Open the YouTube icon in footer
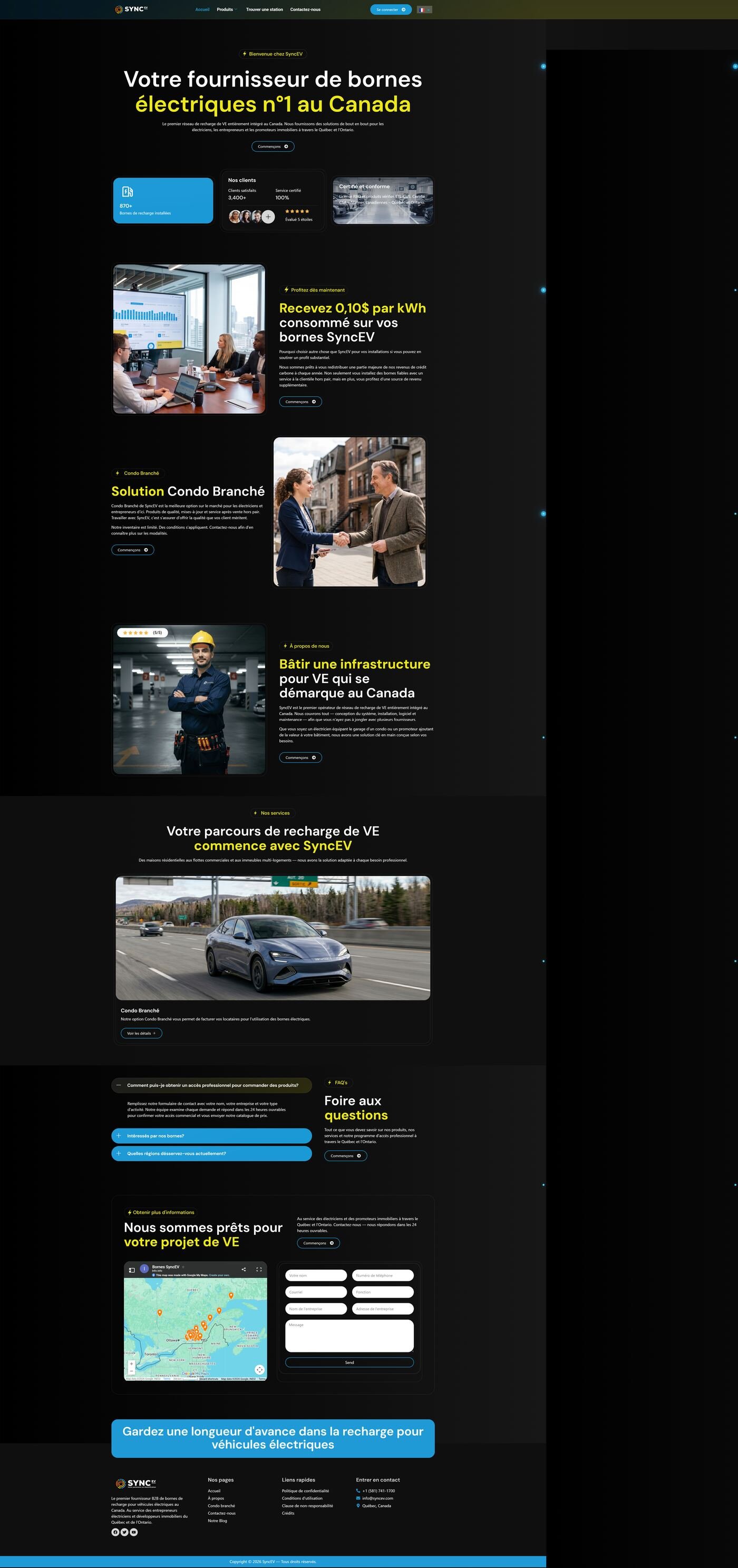The width and height of the screenshot is (738, 1568). pos(134,1532)
